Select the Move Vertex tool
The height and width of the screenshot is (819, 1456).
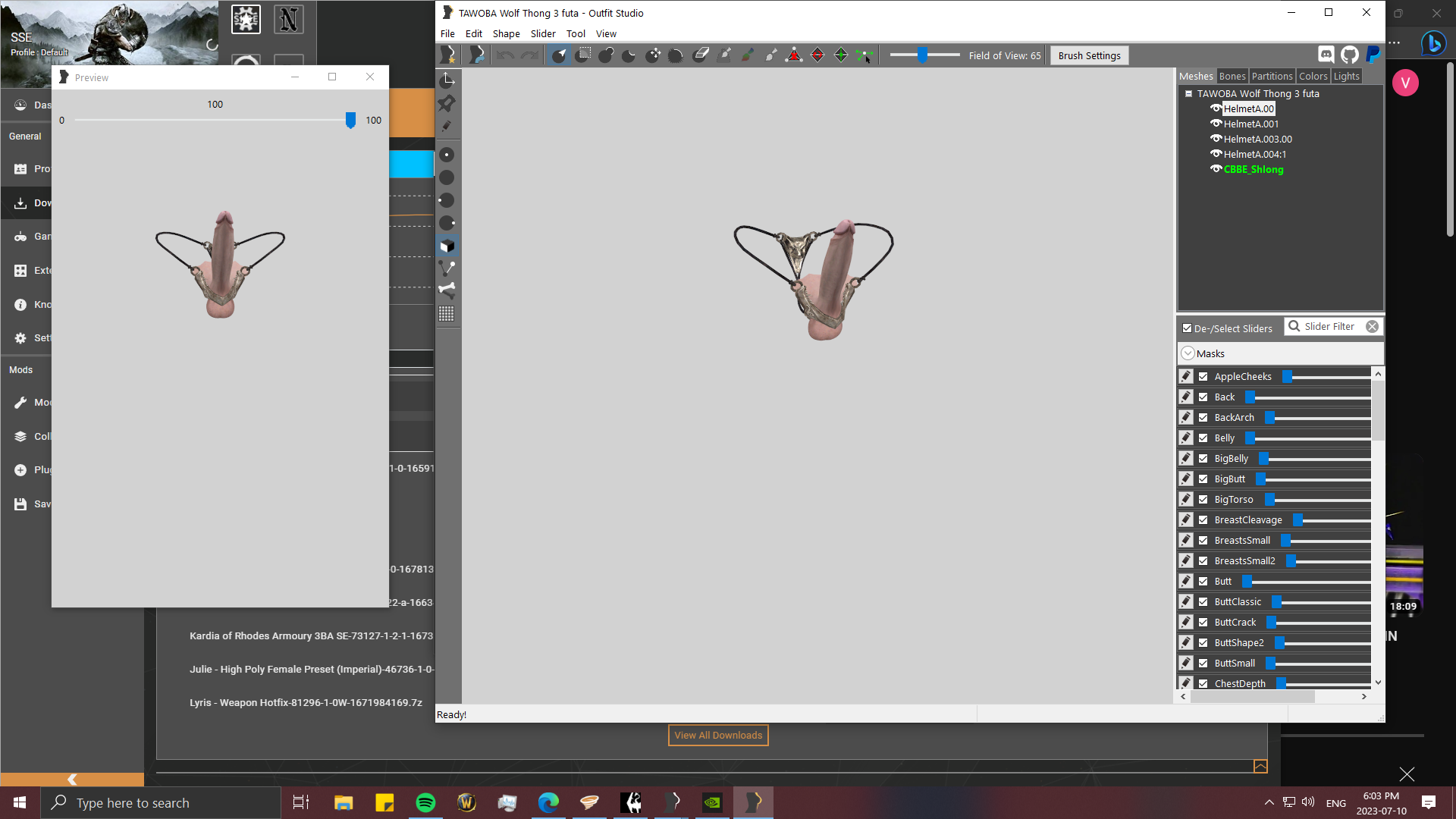coord(864,55)
